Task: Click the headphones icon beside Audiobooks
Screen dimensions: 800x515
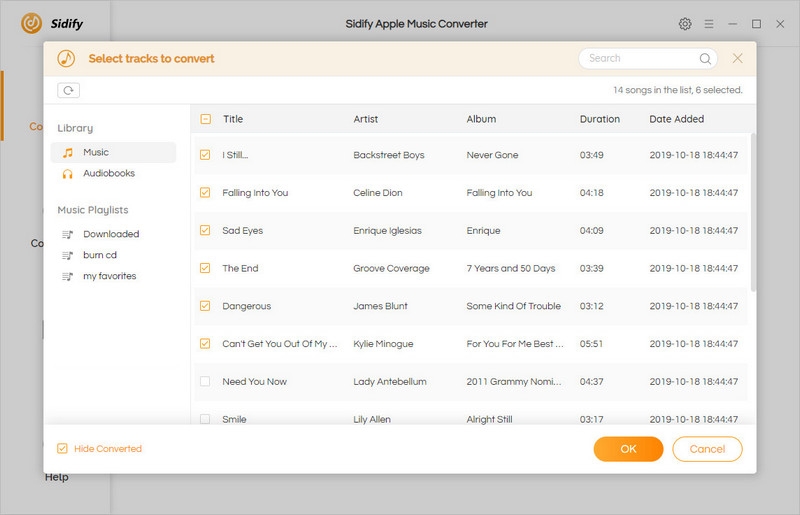Action: coord(68,174)
